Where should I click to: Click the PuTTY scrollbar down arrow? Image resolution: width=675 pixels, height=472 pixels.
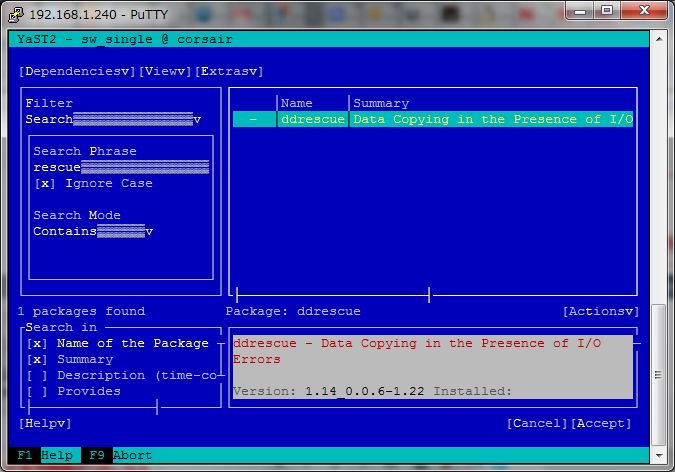point(659,455)
